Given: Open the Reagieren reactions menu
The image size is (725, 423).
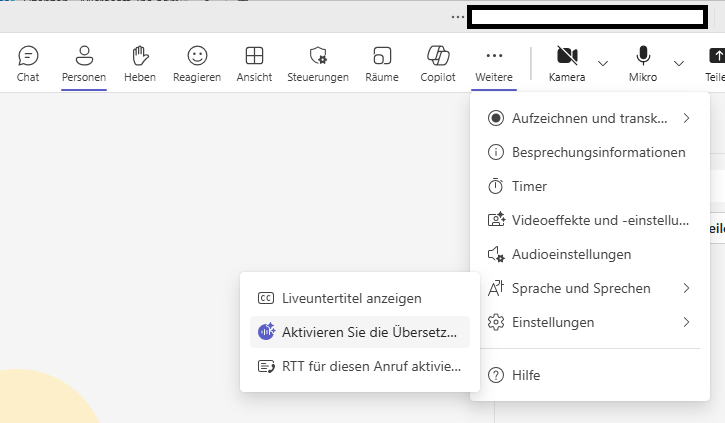Looking at the screenshot, I should coord(197,64).
